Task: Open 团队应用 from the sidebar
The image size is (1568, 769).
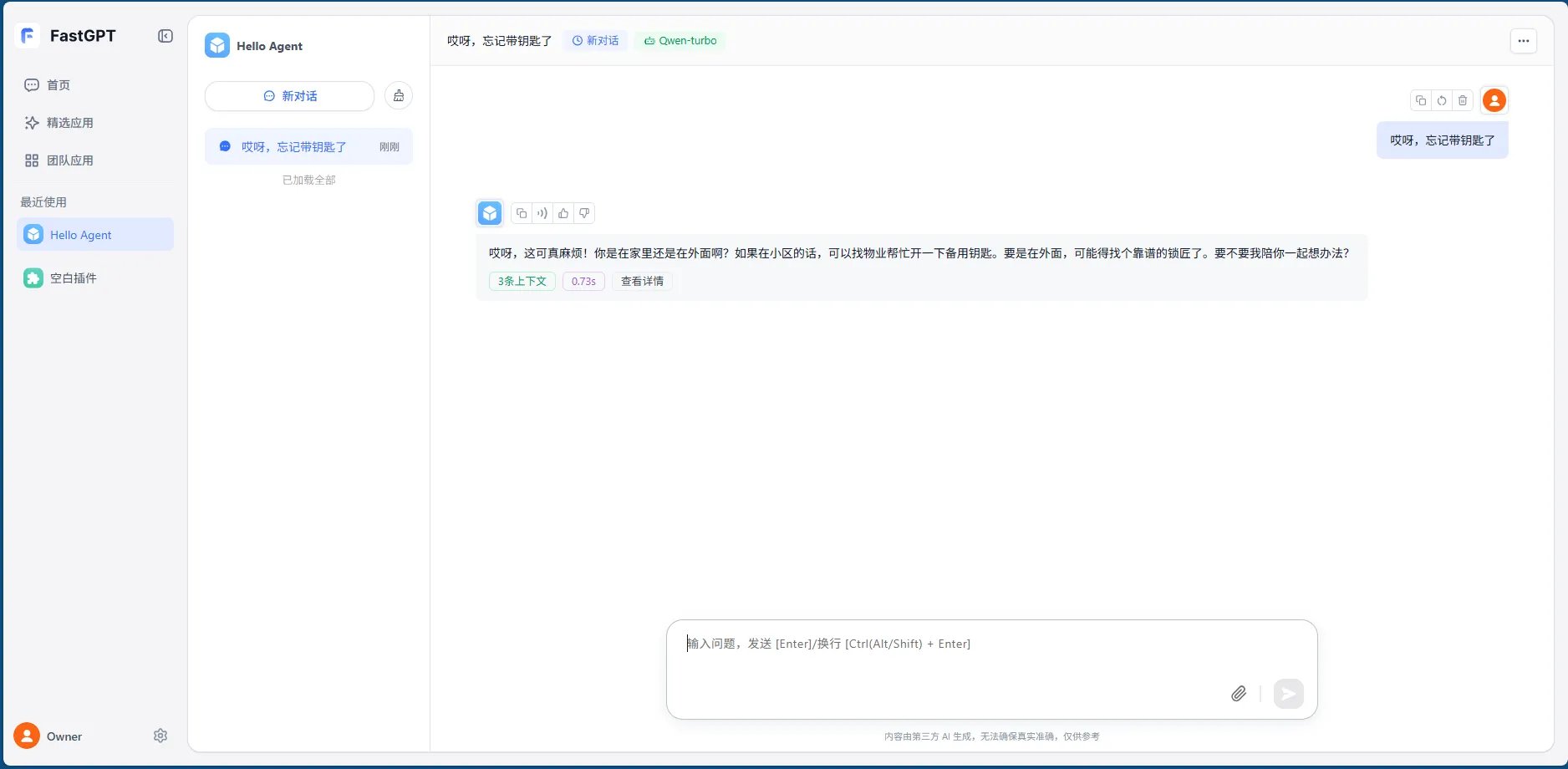Action: click(x=69, y=160)
